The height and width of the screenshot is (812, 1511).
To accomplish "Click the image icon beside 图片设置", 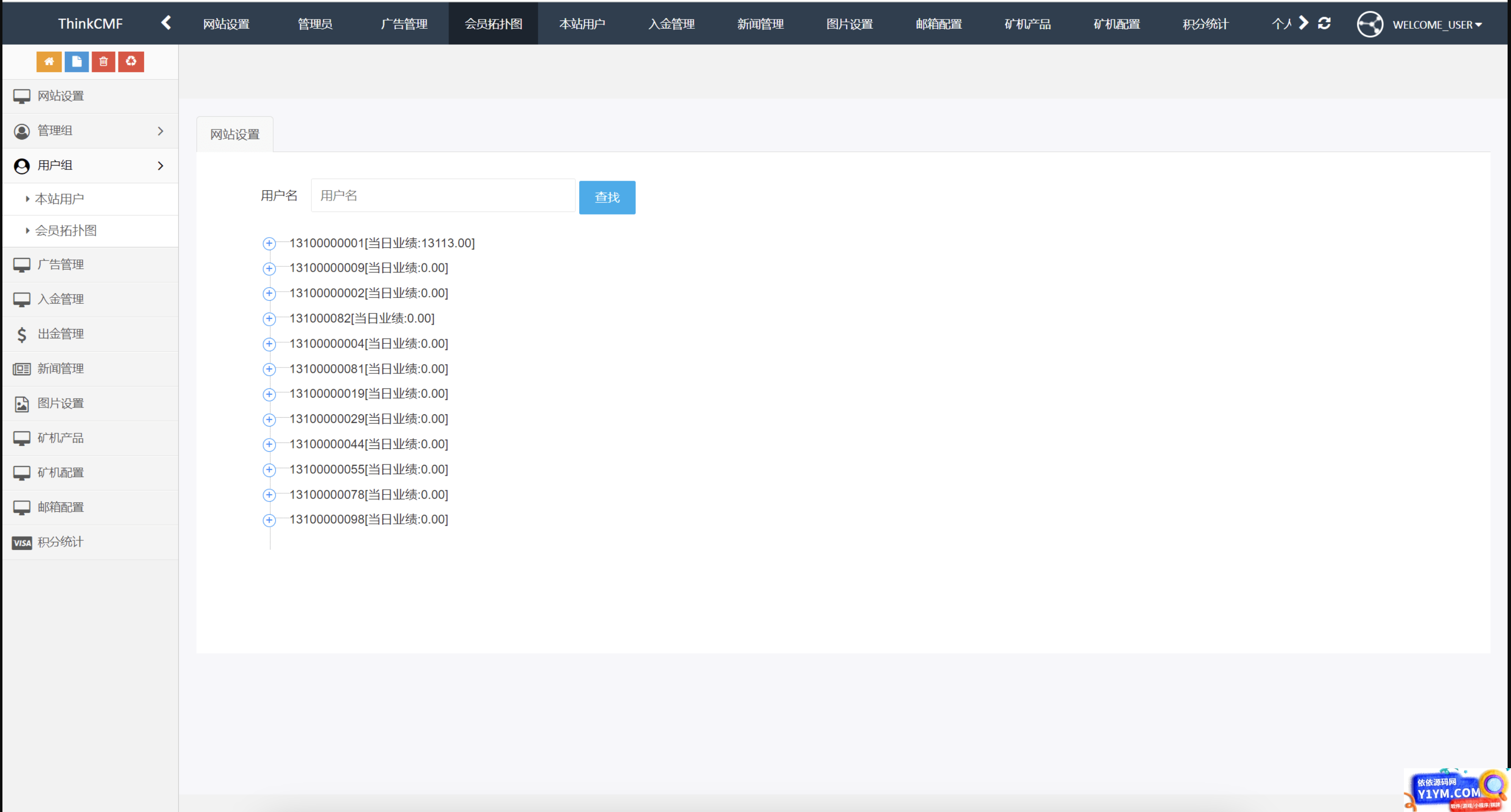I will (x=22, y=404).
